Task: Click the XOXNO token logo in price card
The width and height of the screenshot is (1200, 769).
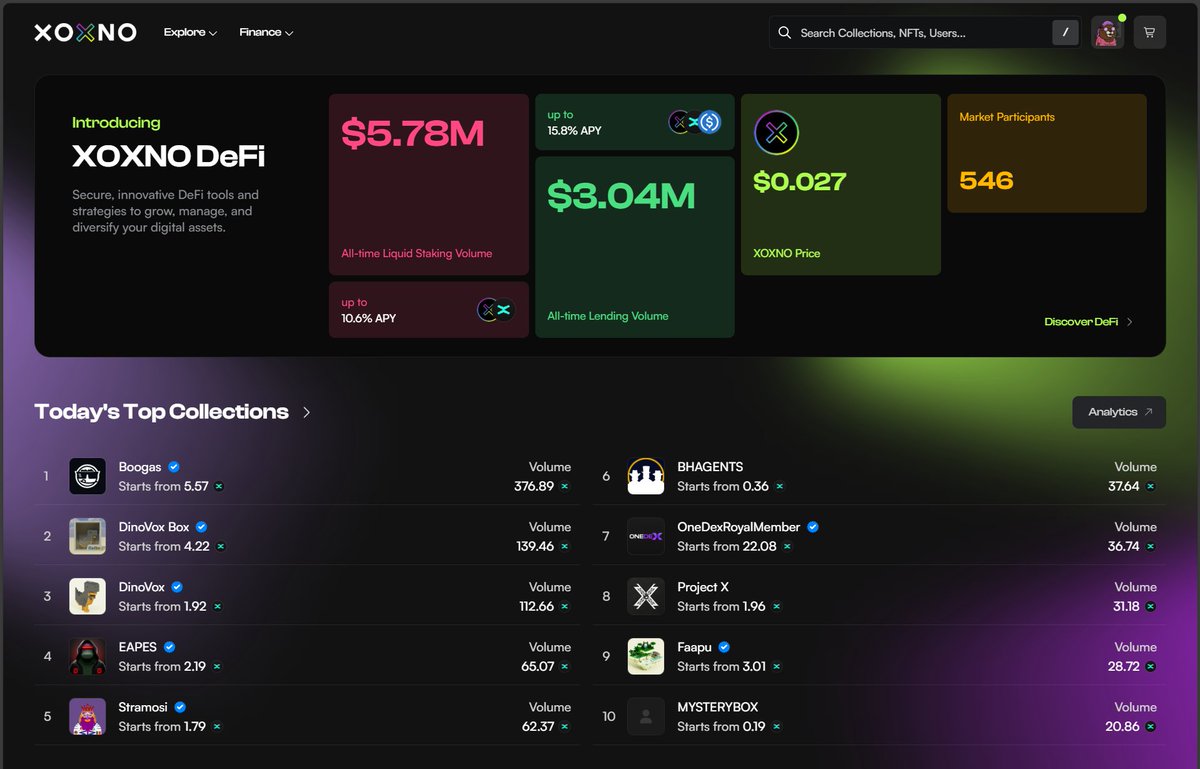Action: tap(776, 133)
